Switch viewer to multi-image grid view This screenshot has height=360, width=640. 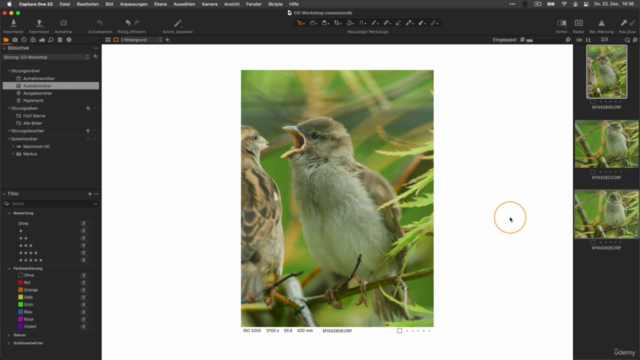pos(108,40)
